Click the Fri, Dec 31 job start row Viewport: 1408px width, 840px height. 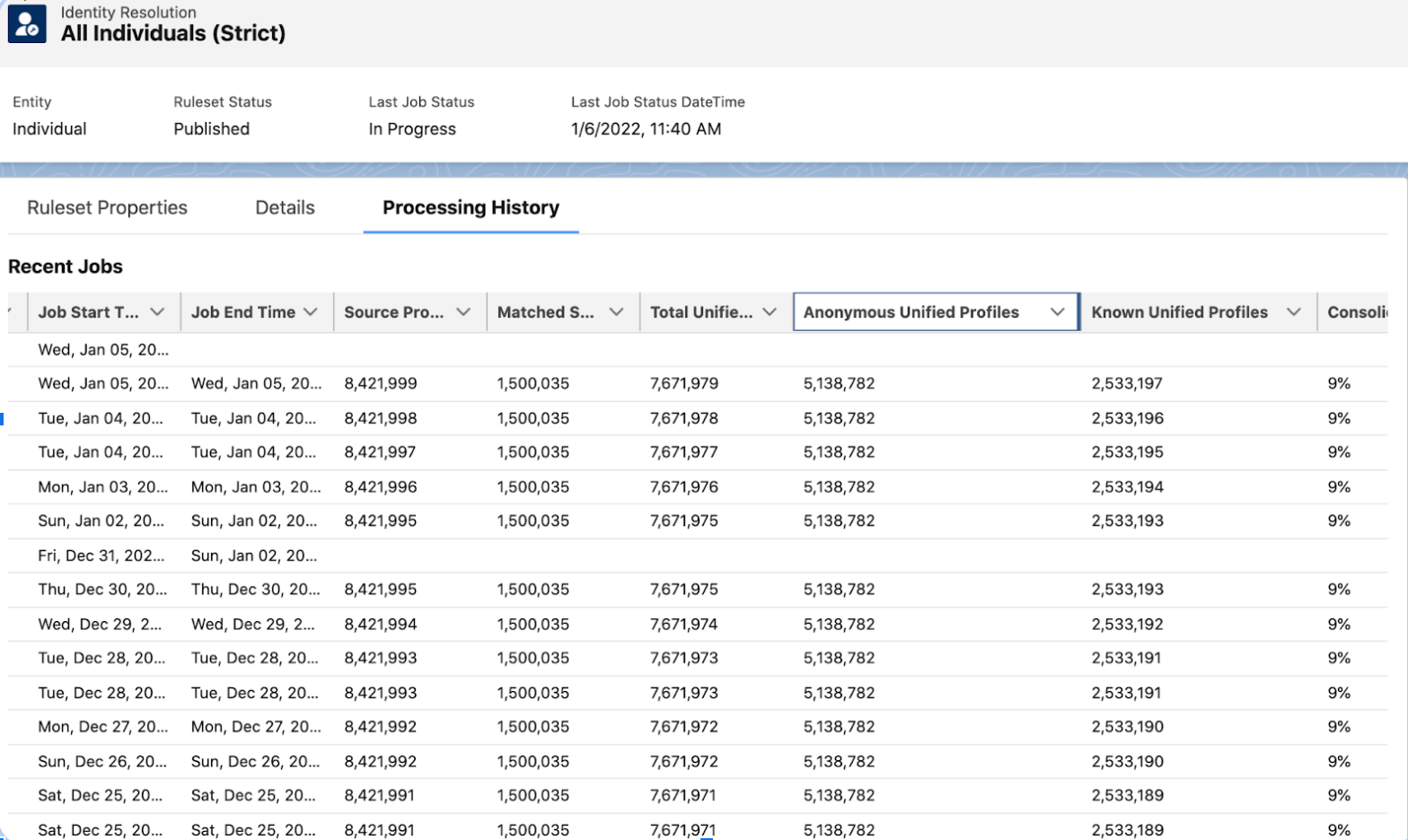point(101,556)
